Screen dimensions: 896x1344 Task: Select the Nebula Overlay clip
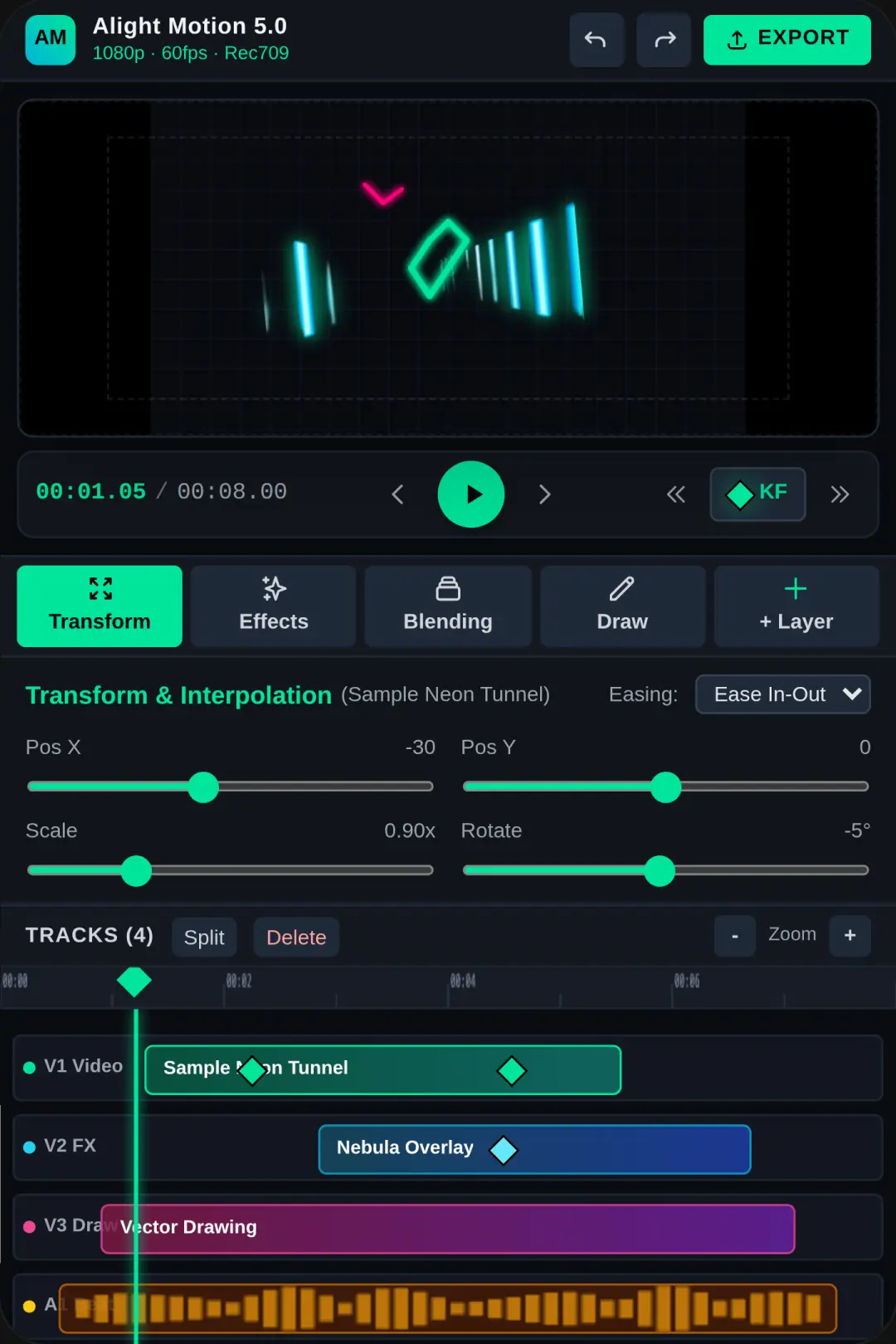[535, 1149]
